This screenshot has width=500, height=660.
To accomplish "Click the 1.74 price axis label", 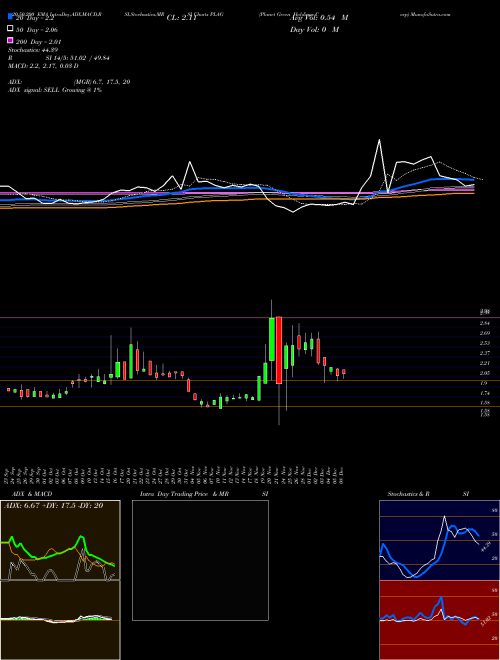I will 484,393.
